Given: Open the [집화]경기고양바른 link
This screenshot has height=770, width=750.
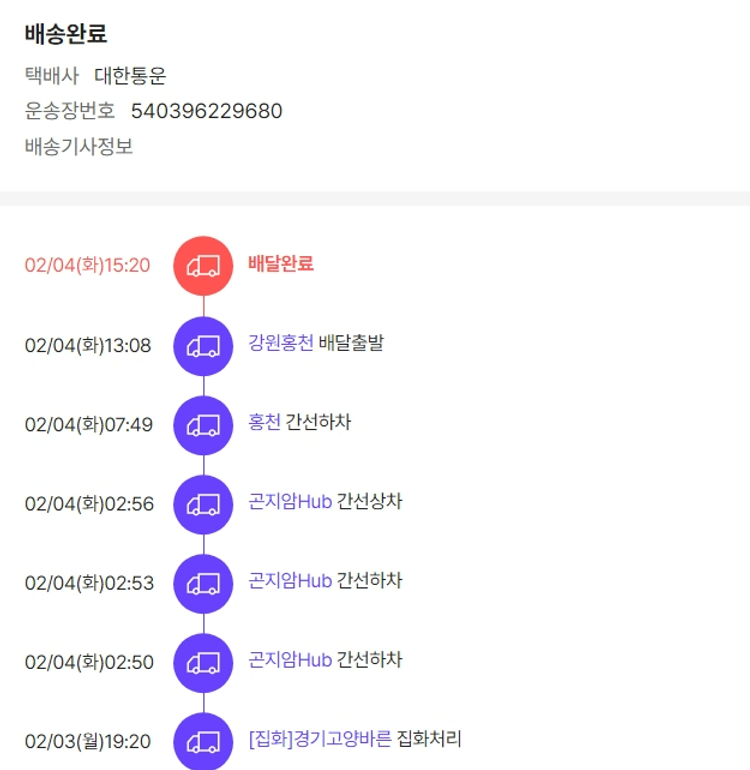Looking at the screenshot, I should point(320,740).
